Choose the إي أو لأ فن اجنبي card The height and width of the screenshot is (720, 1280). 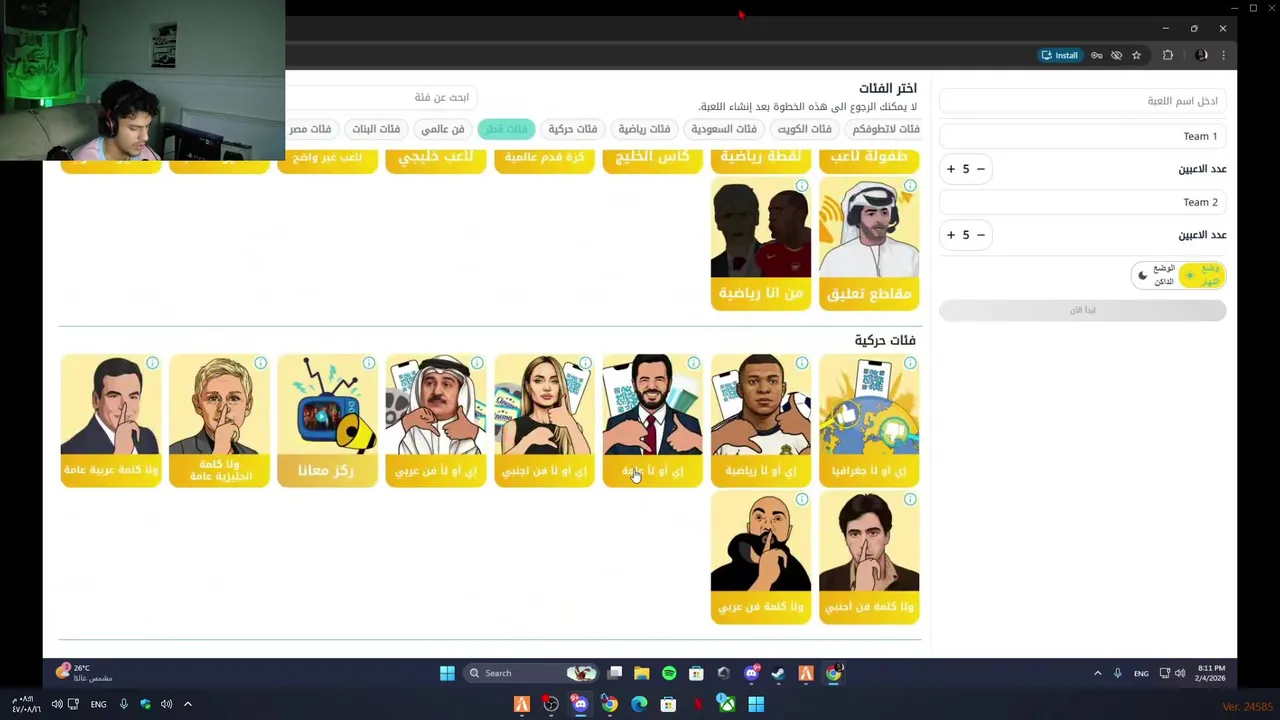point(544,421)
